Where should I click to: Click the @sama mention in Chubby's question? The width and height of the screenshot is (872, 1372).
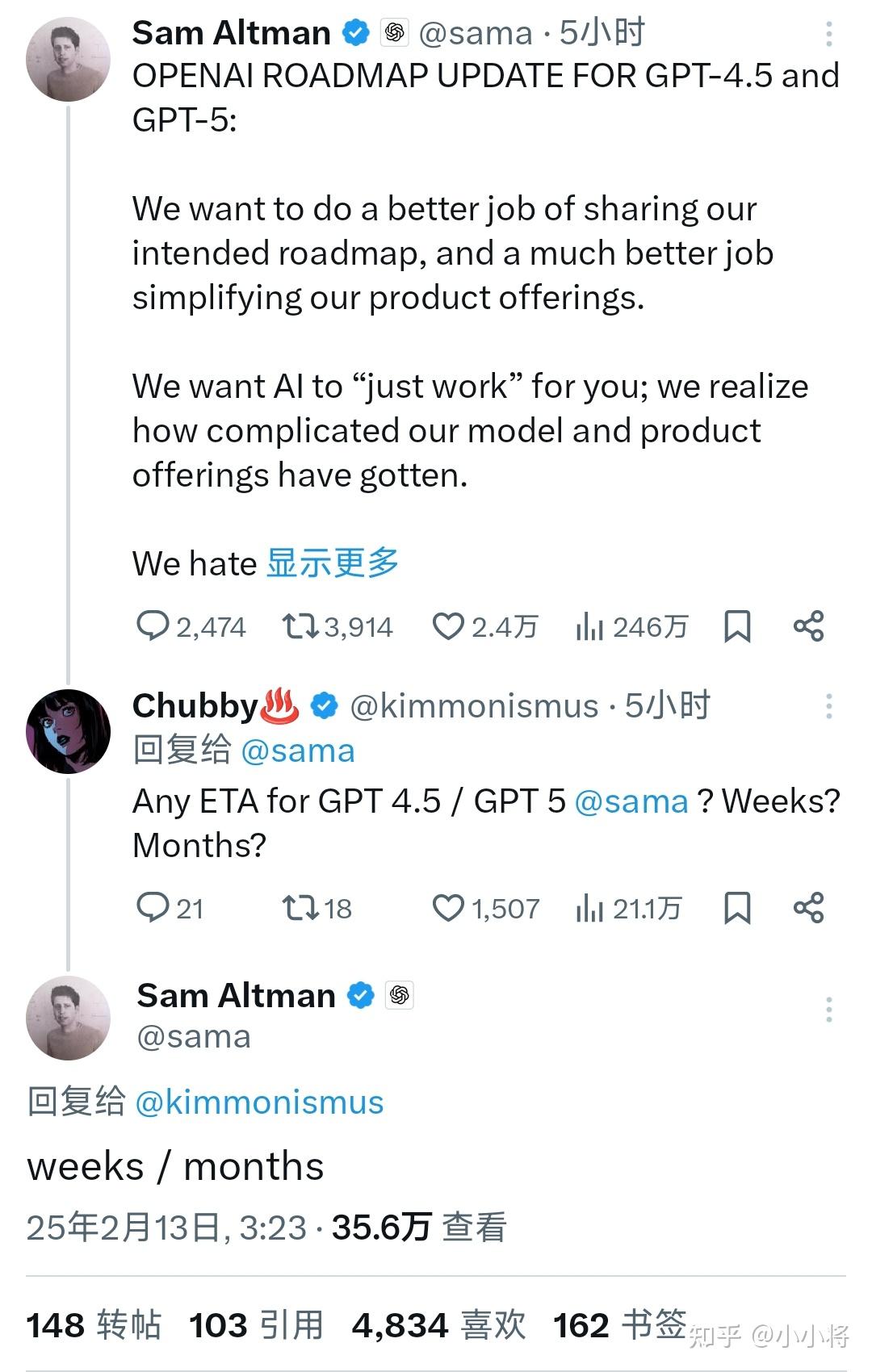pos(631,801)
